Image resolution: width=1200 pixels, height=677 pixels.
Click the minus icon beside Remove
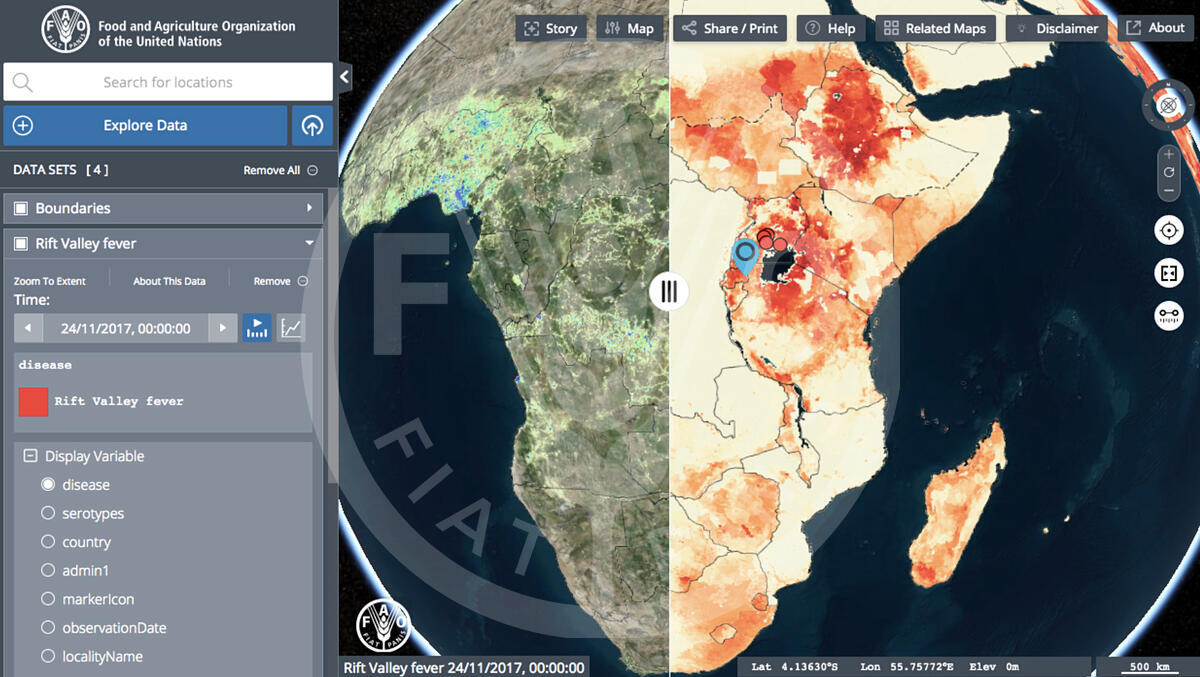click(303, 282)
